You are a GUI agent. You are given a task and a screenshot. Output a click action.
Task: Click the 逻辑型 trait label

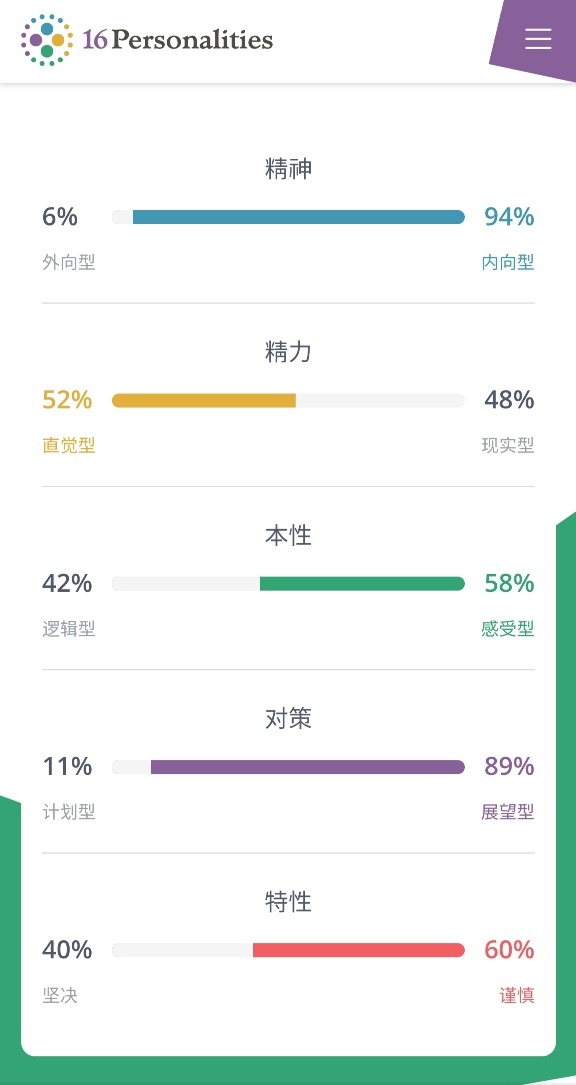click(x=69, y=629)
